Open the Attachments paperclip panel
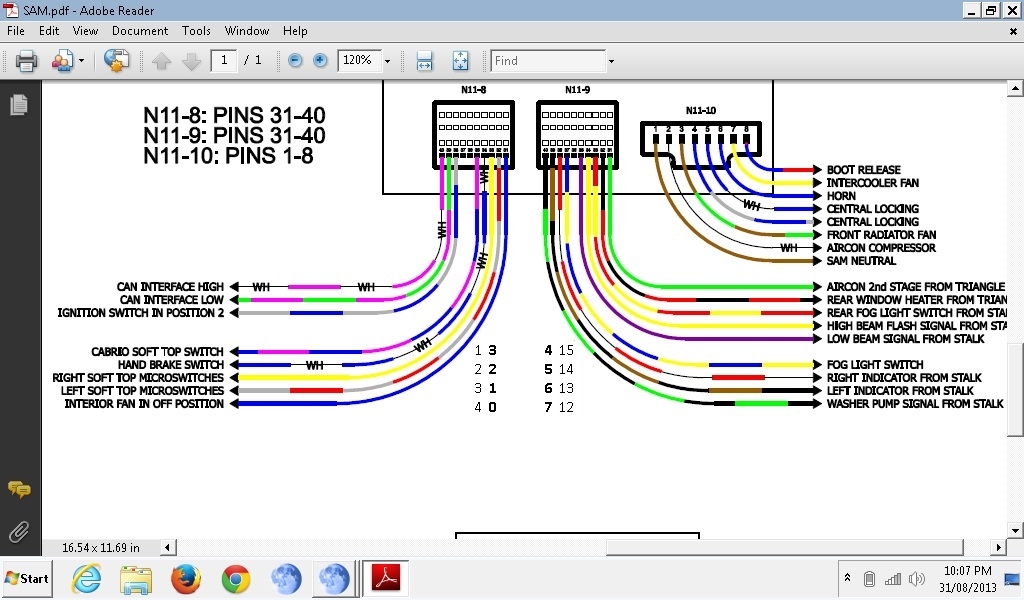Viewport: 1024px width, 600px height. click(x=18, y=531)
